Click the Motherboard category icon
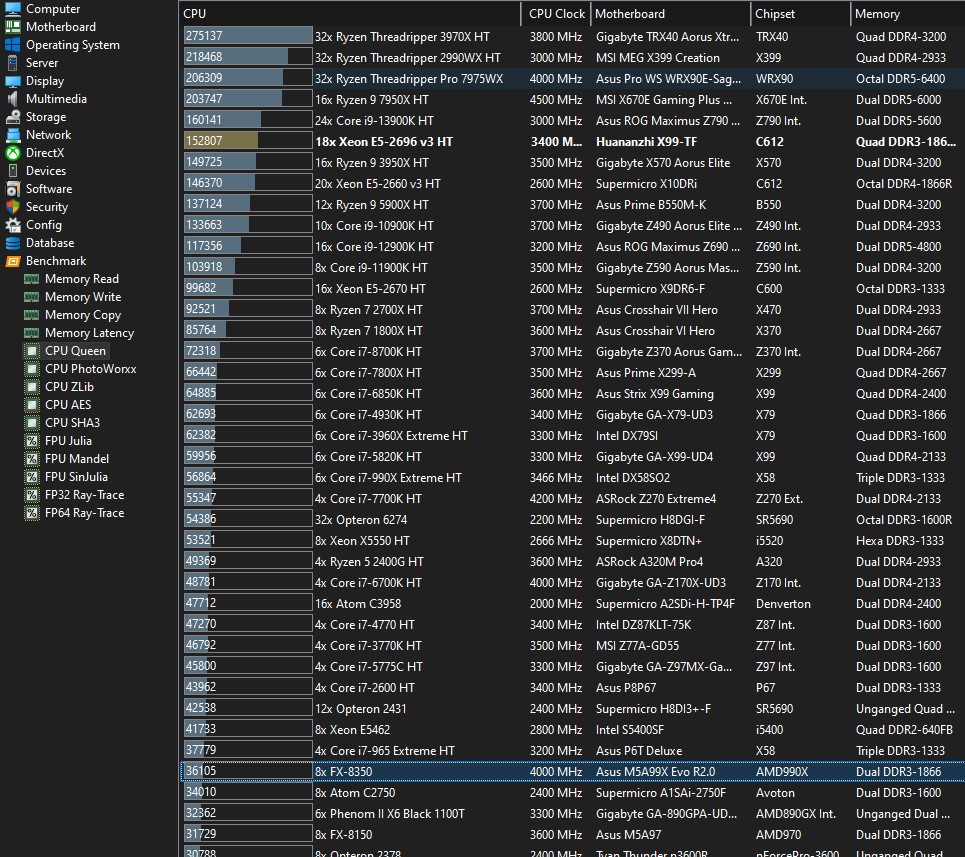Screen dimensions: 965x857 point(13,26)
